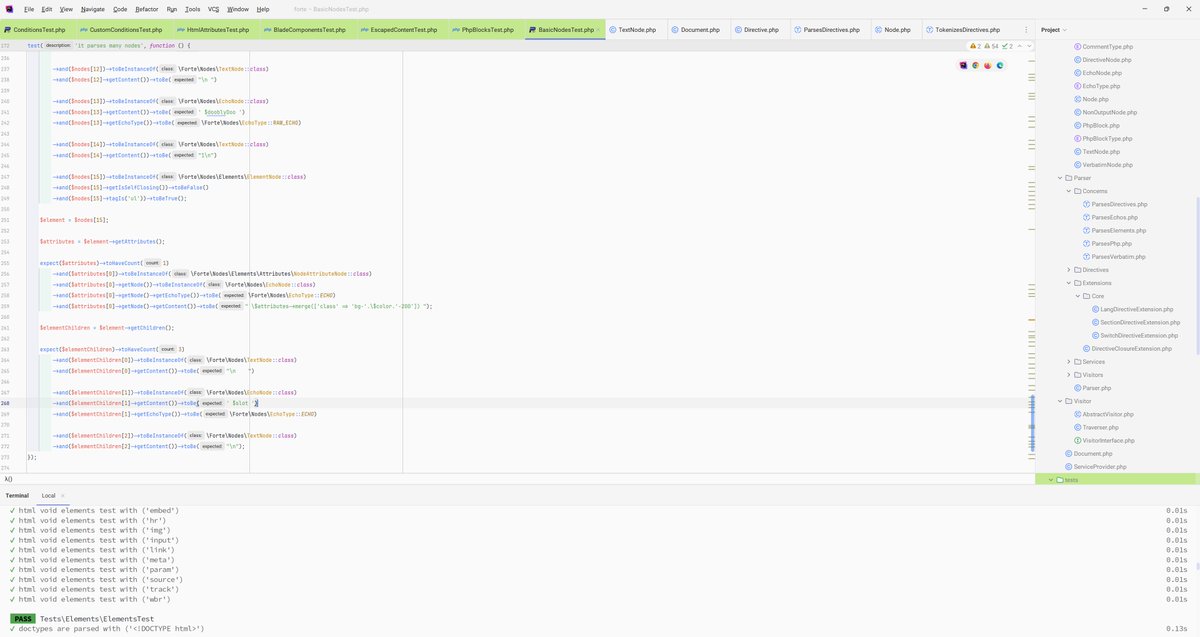The height and width of the screenshot is (637, 1200).
Task: Open file in Edge browser icon
Action: tap(999, 65)
